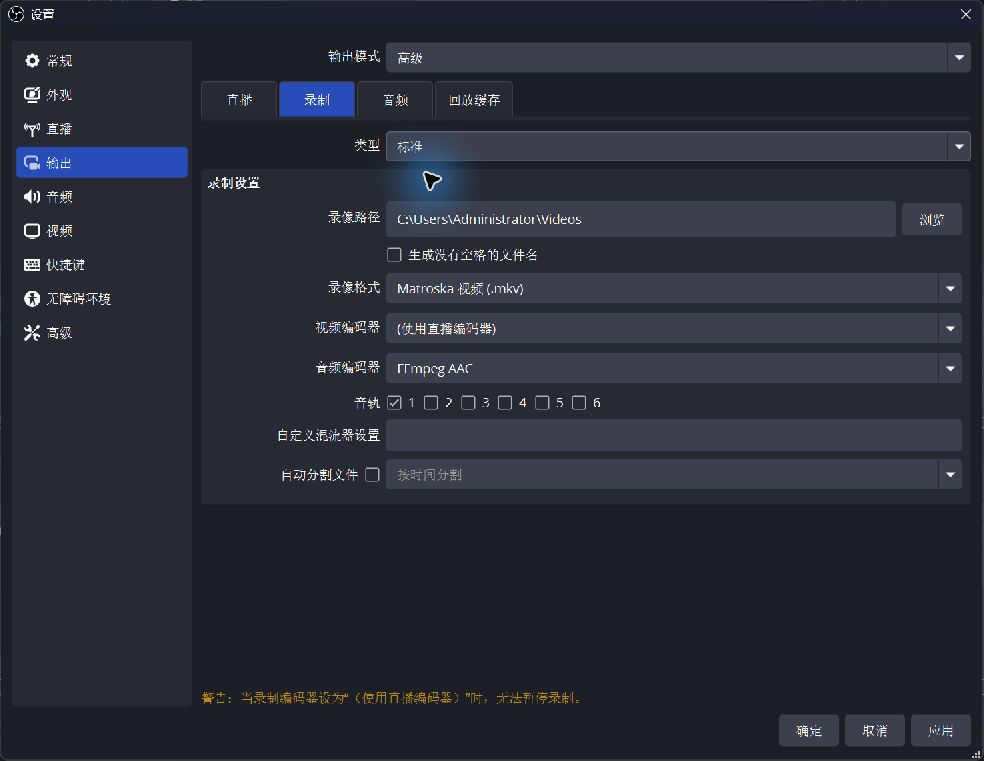984x761 pixels.
Task: Click the 录像路径 path input field
Action: (x=640, y=219)
